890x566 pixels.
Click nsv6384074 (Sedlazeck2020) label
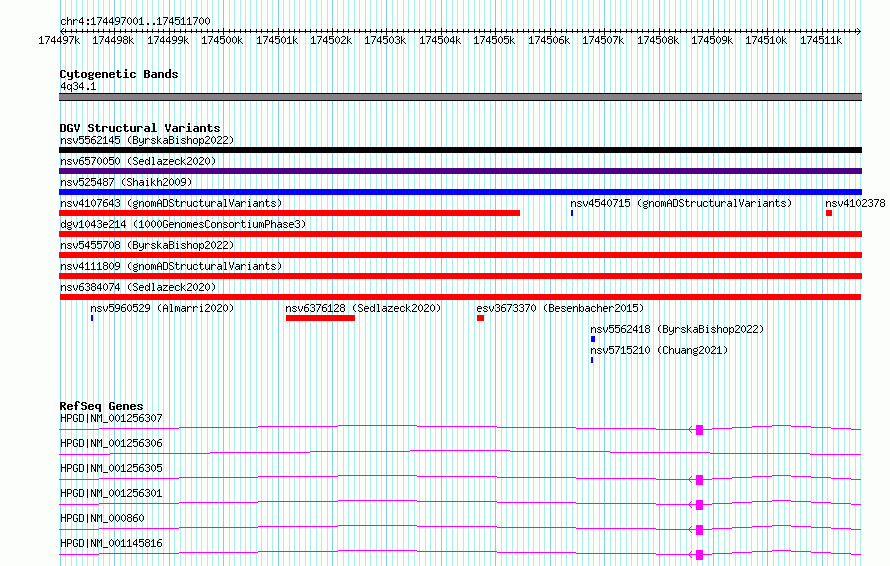(138, 287)
